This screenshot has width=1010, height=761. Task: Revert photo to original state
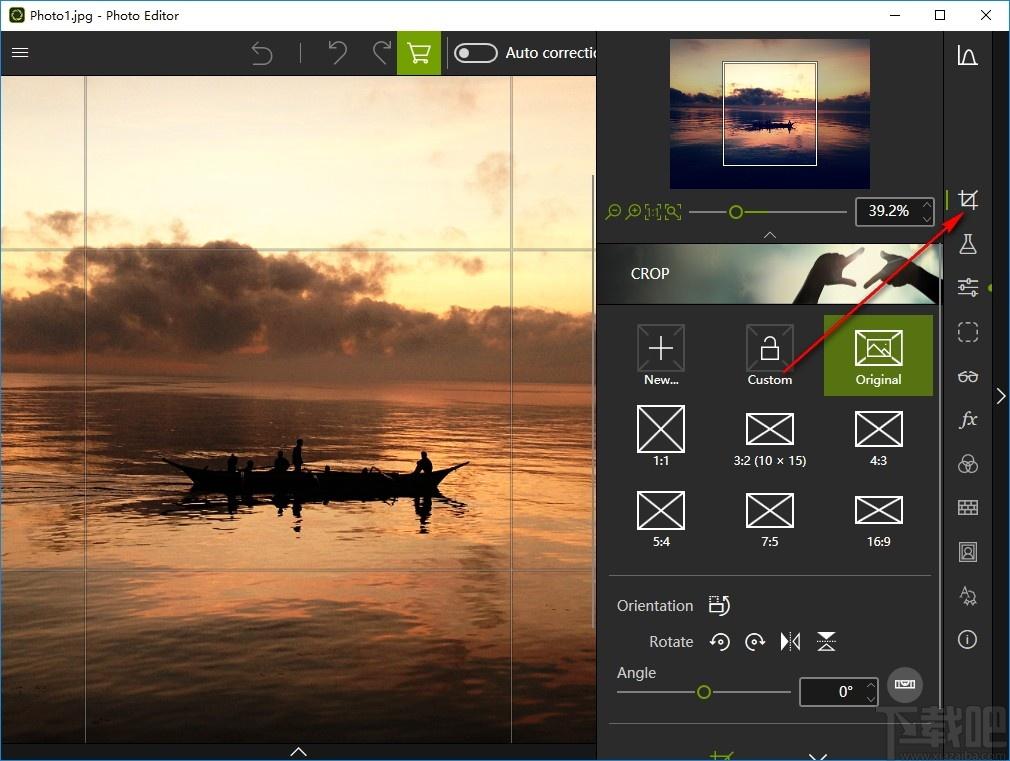tap(262, 53)
